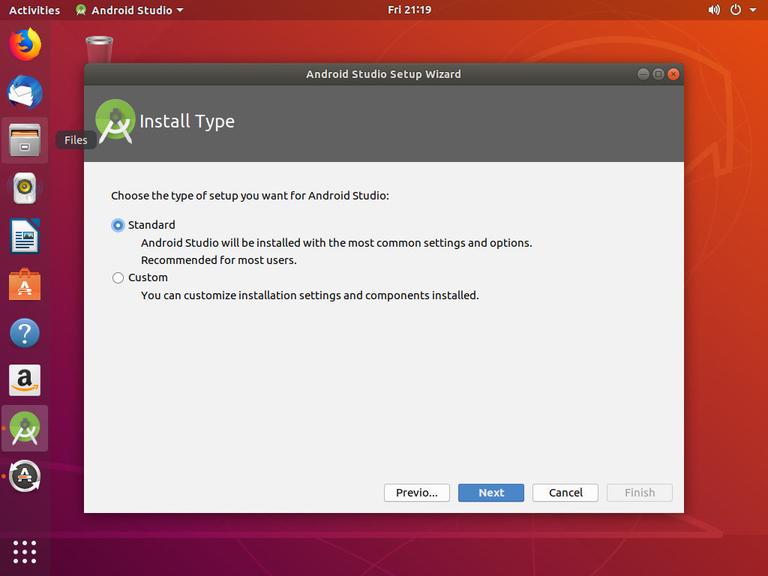Click the Setup Wizard title bar
The image size is (768, 576).
tap(384, 74)
